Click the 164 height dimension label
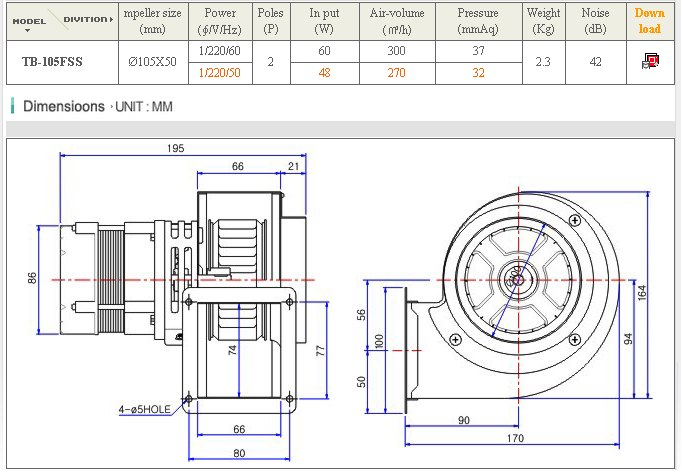 click(643, 291)
